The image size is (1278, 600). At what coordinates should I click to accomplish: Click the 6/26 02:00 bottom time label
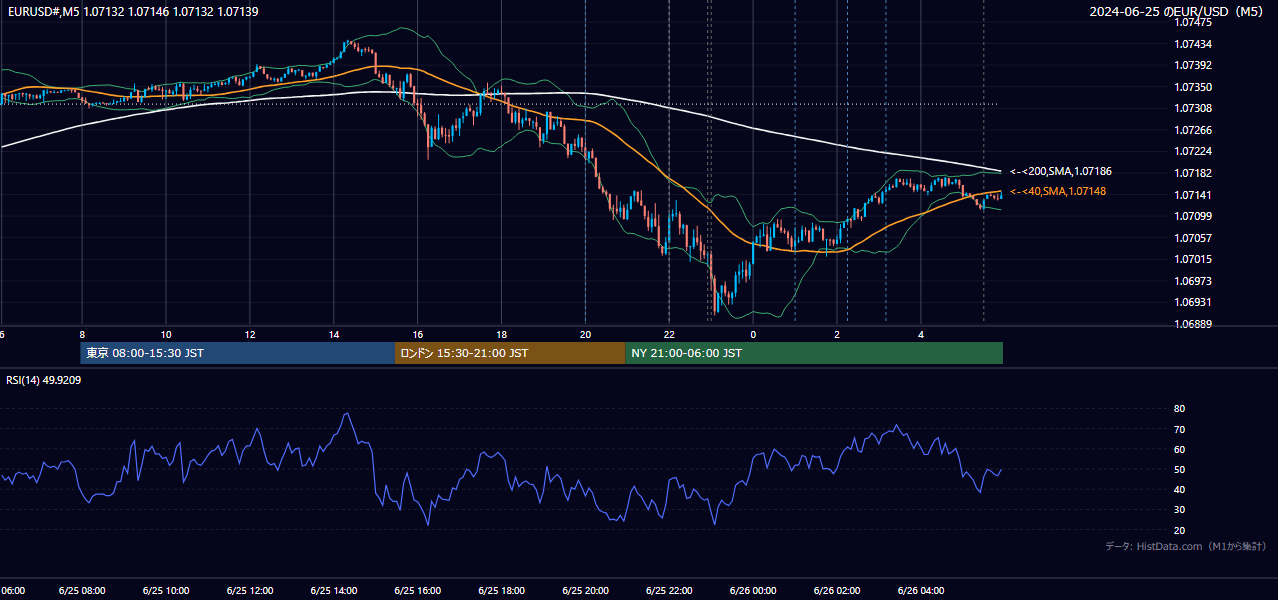click(x=837, y=590)
